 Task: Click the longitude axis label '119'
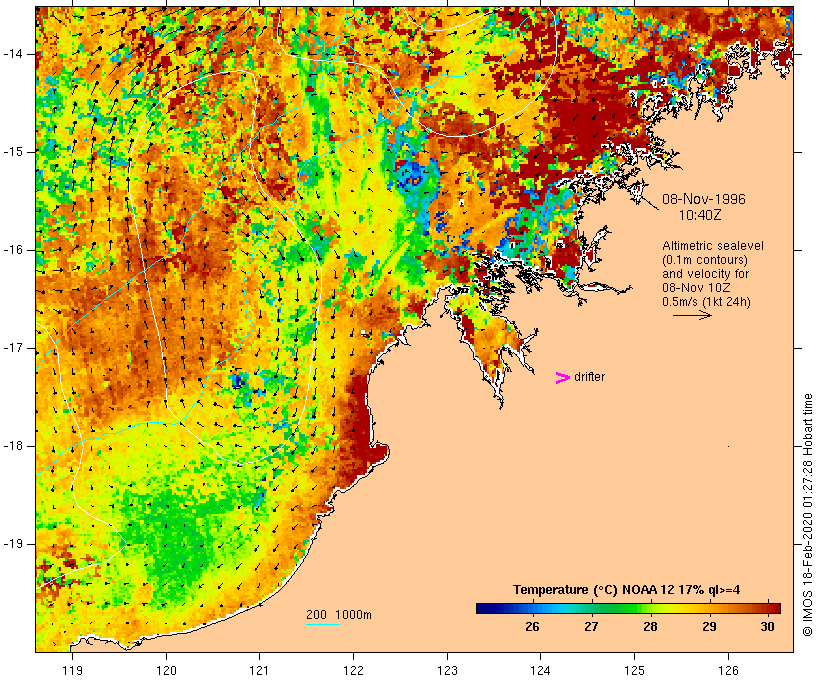72,670
